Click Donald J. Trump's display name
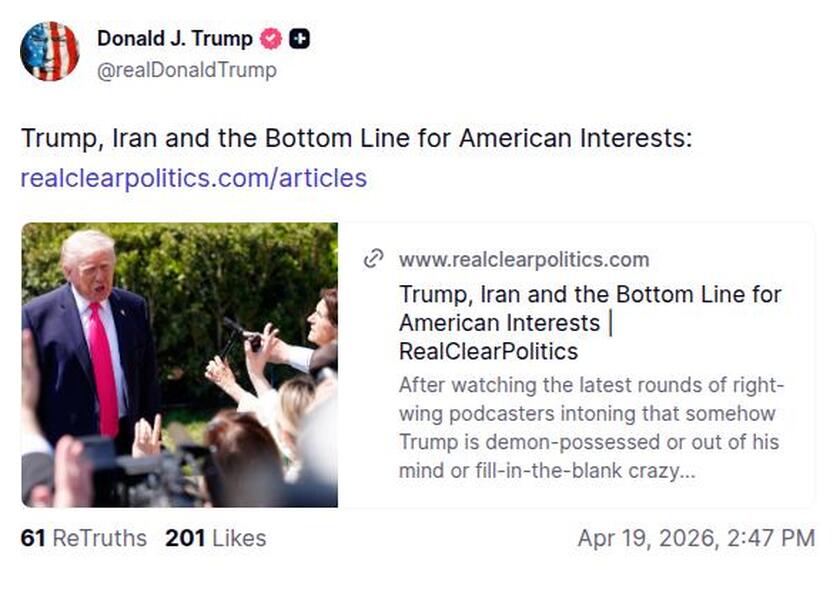 174,39
